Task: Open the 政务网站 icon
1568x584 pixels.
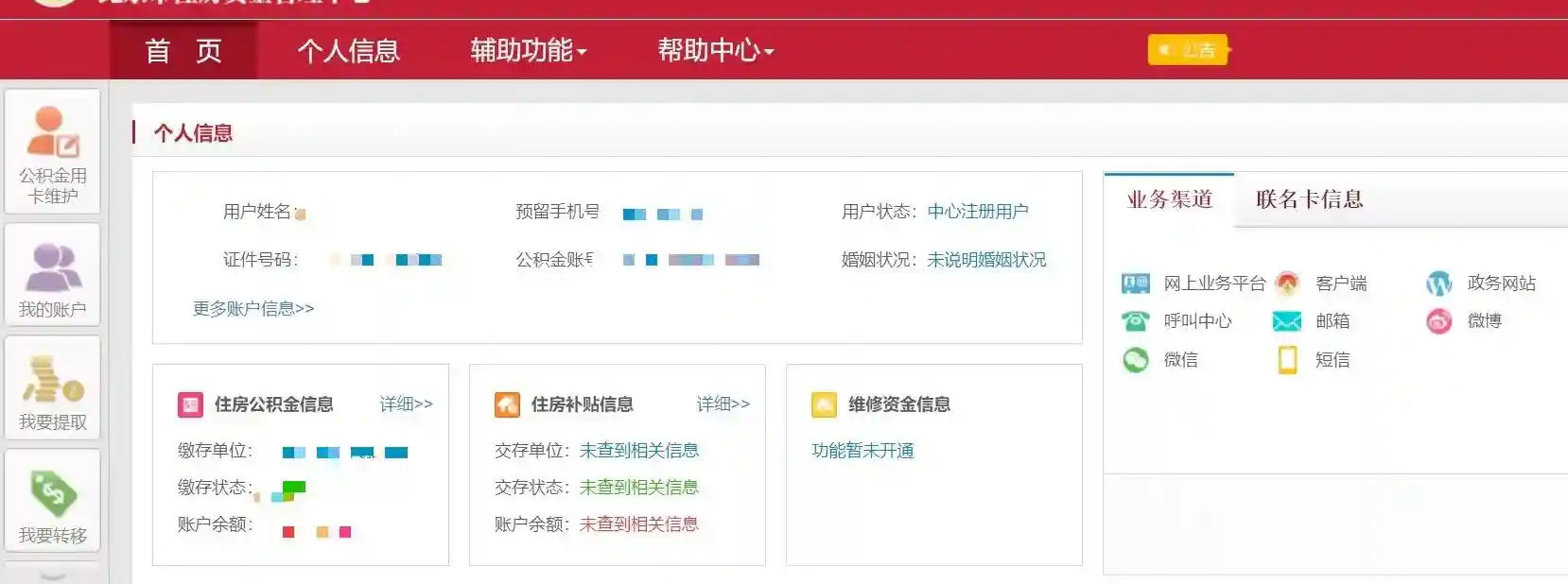Action: click(1438, 283)
